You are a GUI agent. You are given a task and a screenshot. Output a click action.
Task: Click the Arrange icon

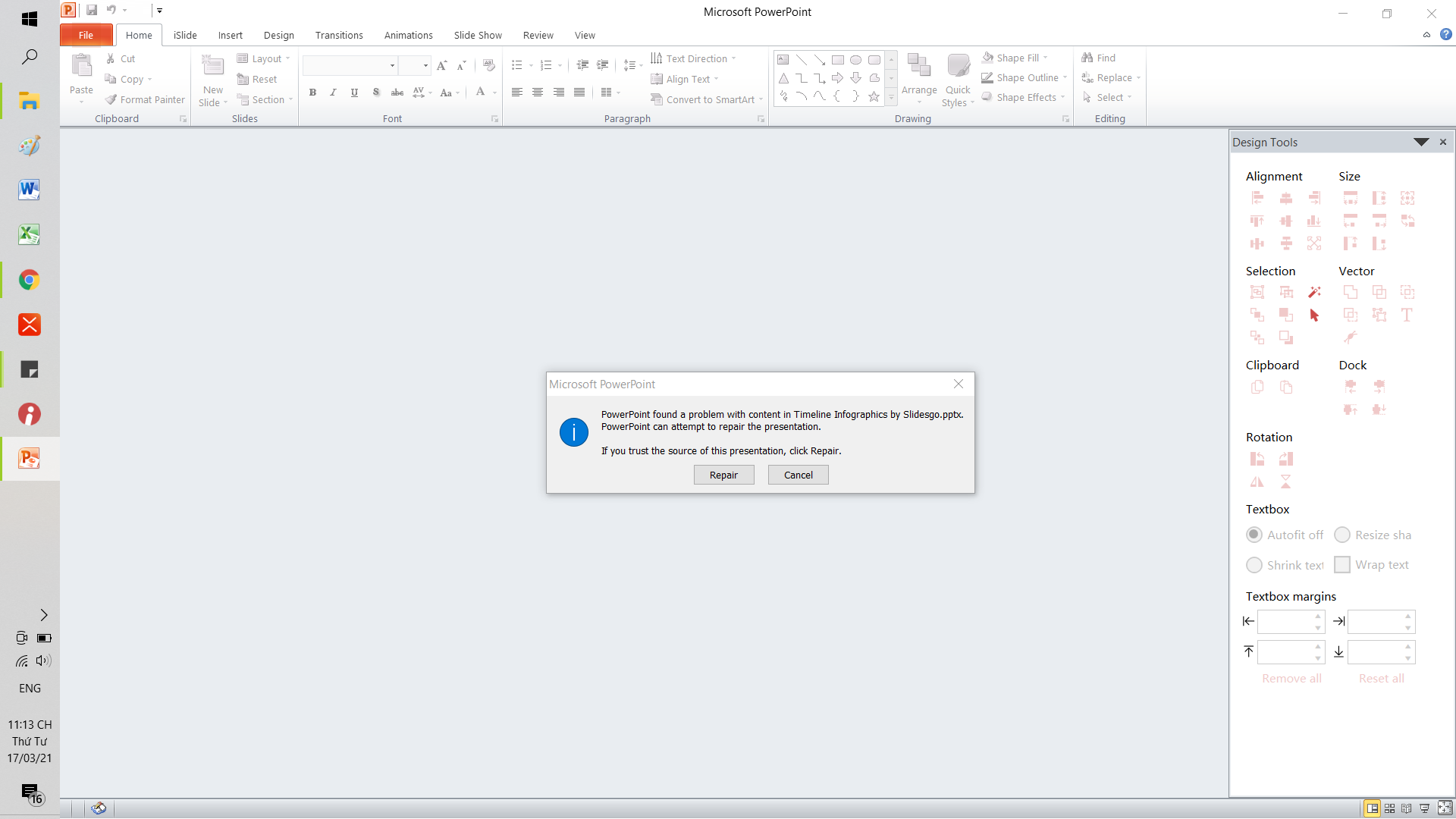(919, 66)
